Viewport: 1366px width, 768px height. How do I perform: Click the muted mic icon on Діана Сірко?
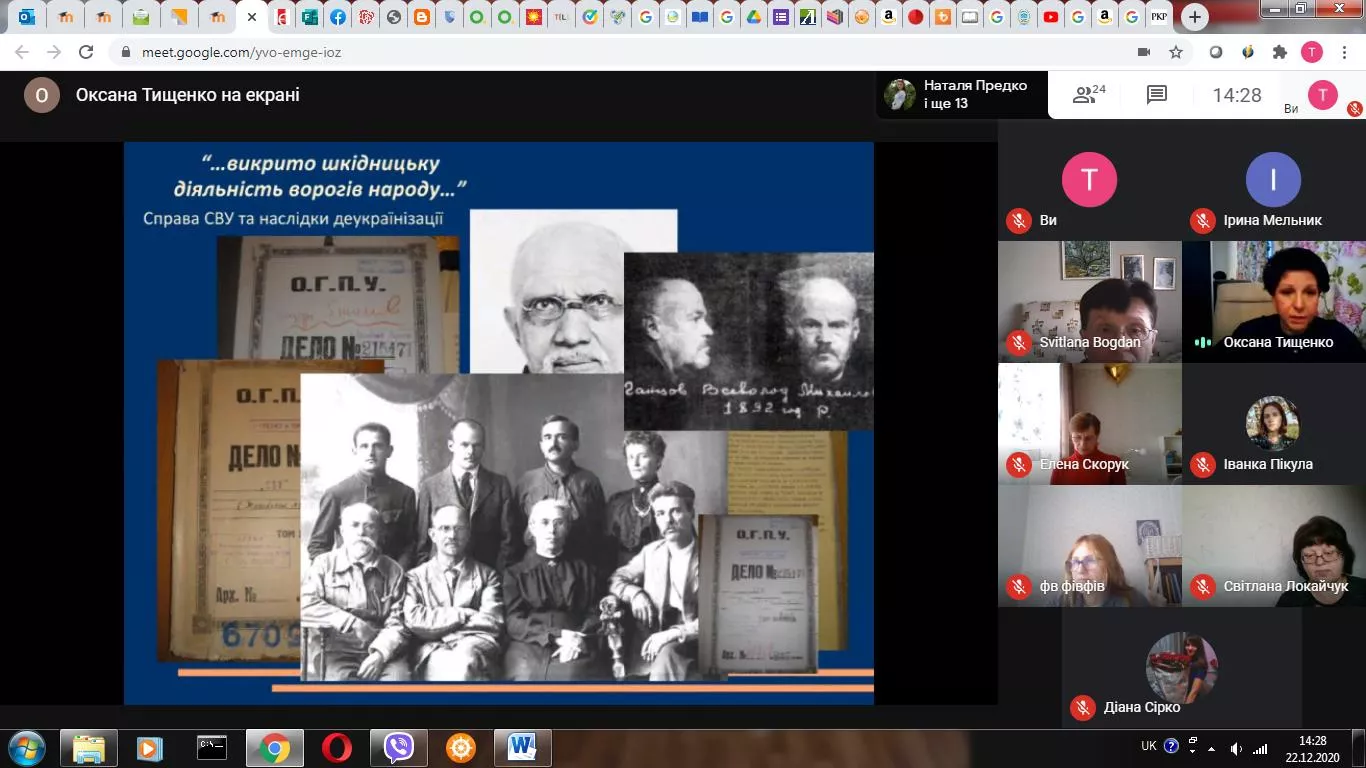point(1082,707)
